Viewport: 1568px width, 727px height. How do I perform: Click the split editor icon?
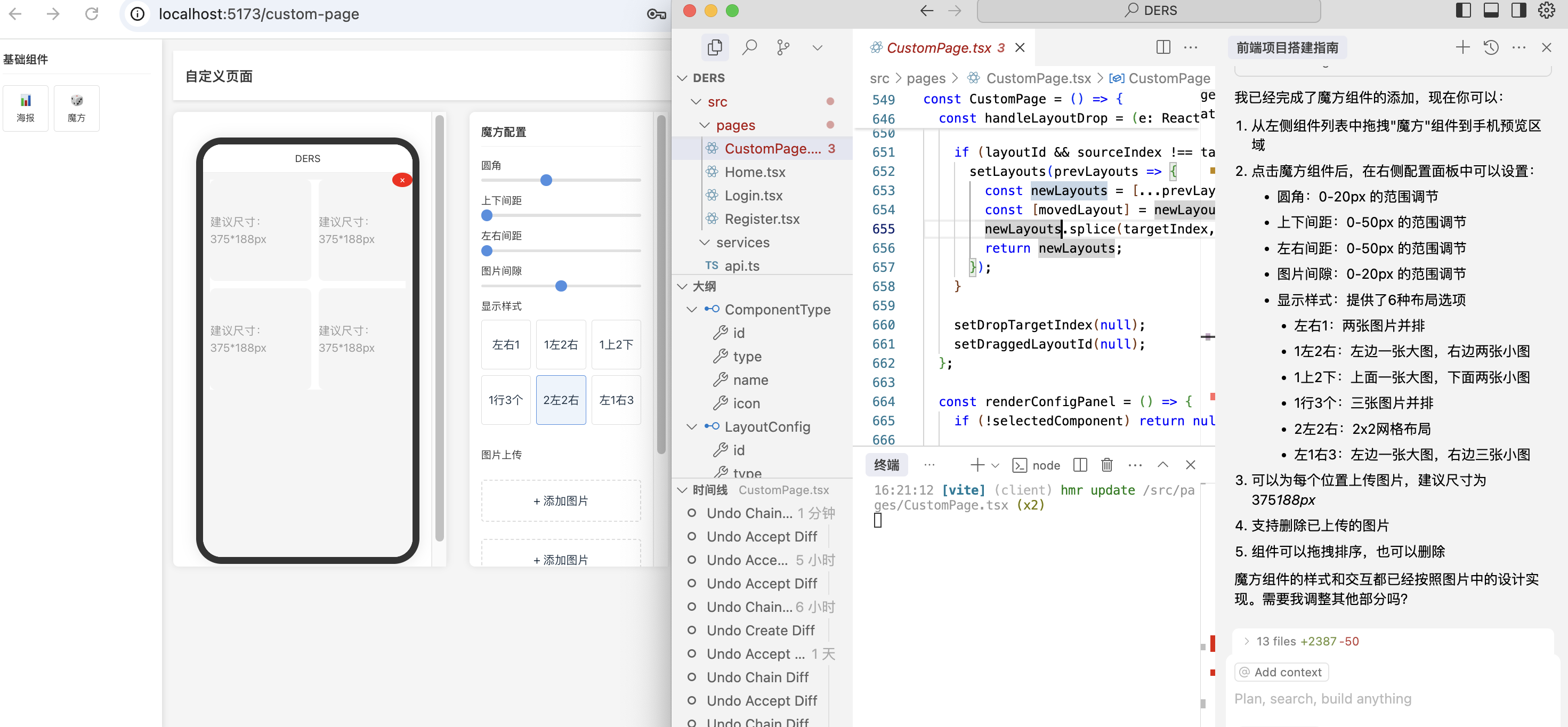[x=1162, y=47]
